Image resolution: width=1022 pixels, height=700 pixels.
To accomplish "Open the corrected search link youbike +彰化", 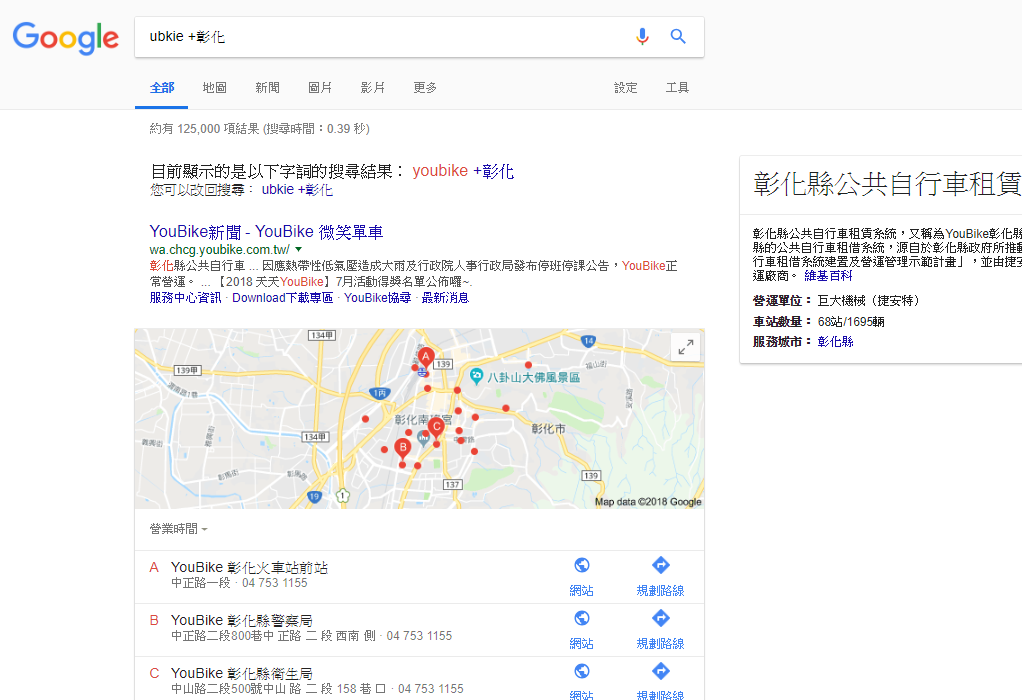I will (463, 171).
